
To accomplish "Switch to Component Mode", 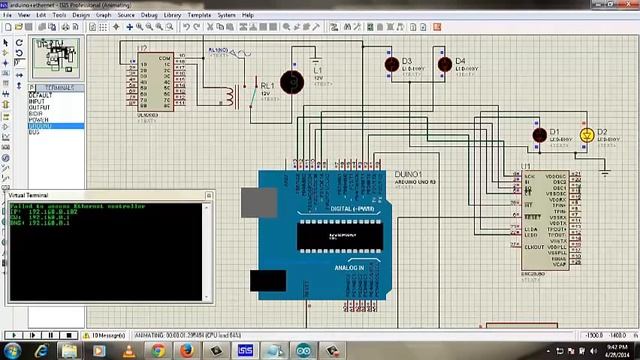I will (x=6, y=53).
